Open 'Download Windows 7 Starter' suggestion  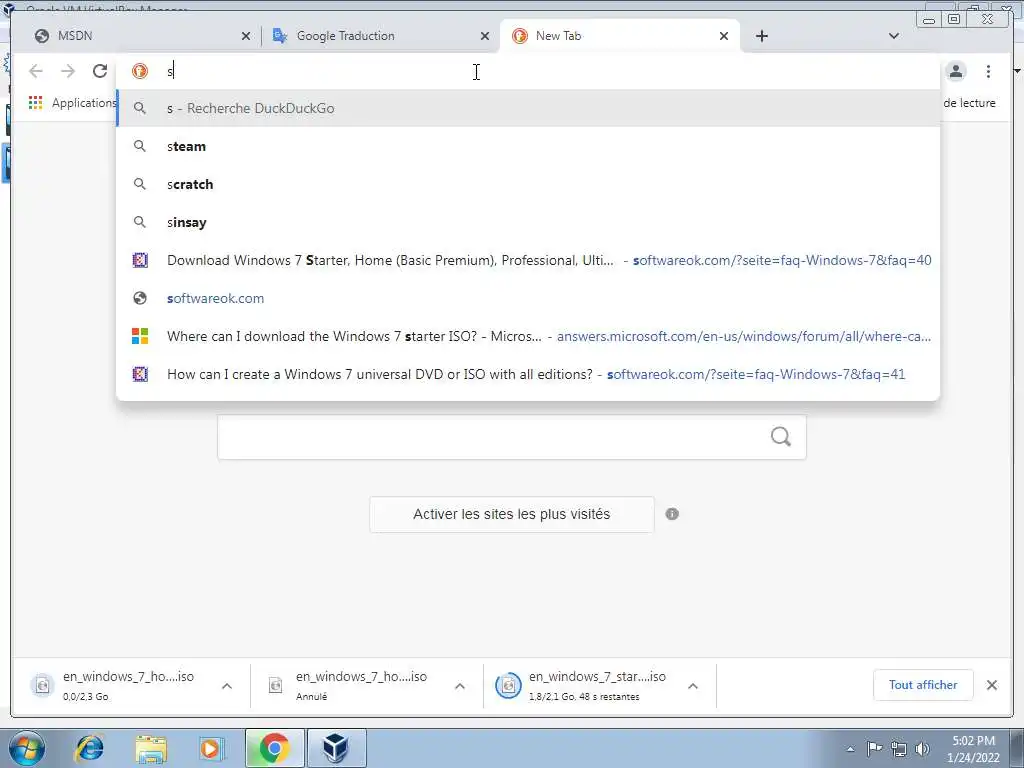click(x=528, y=260)
